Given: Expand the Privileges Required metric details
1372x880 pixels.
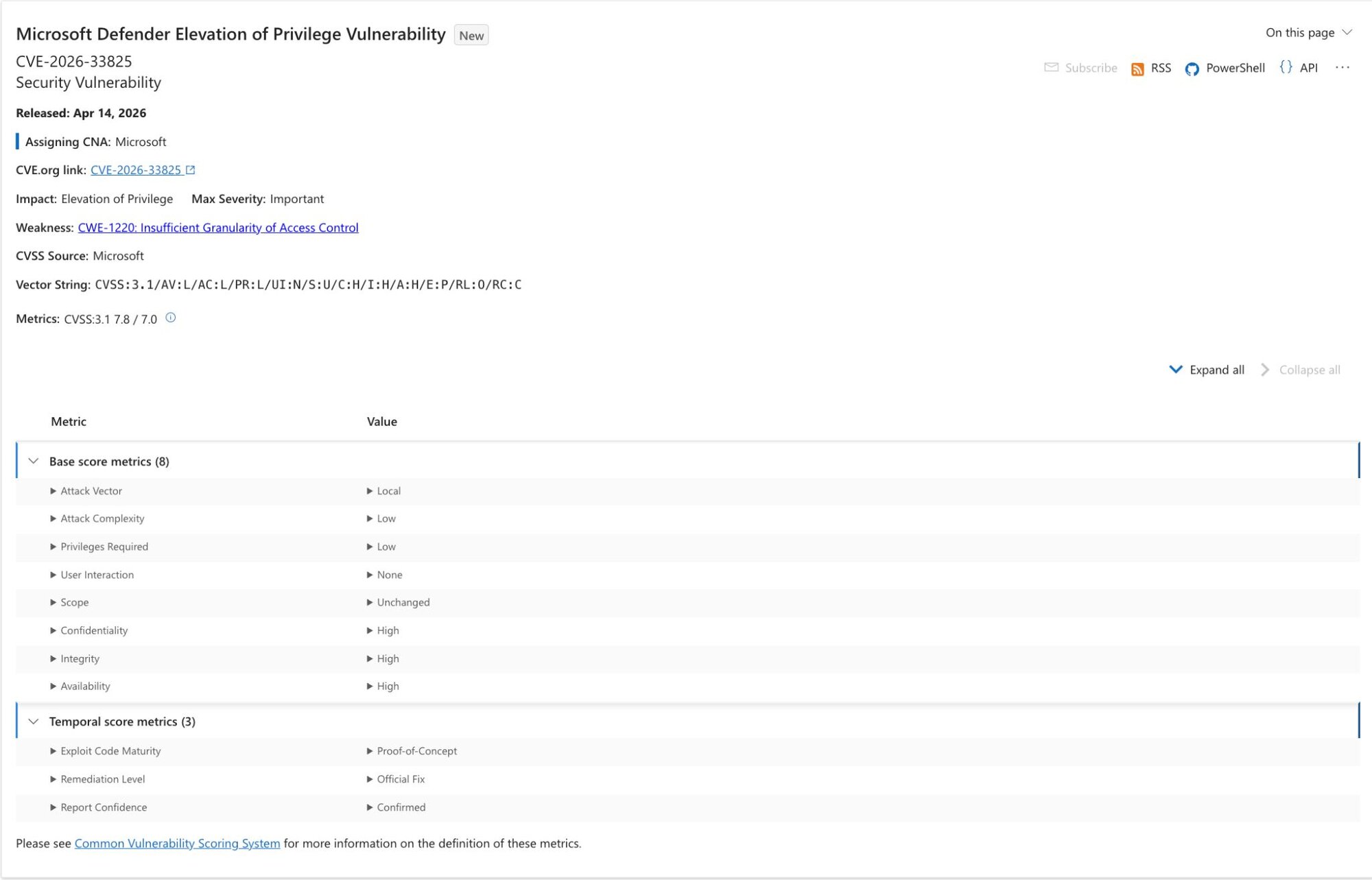Looking at the screenshot, I should pyautogui.click(x=54, y=547).
